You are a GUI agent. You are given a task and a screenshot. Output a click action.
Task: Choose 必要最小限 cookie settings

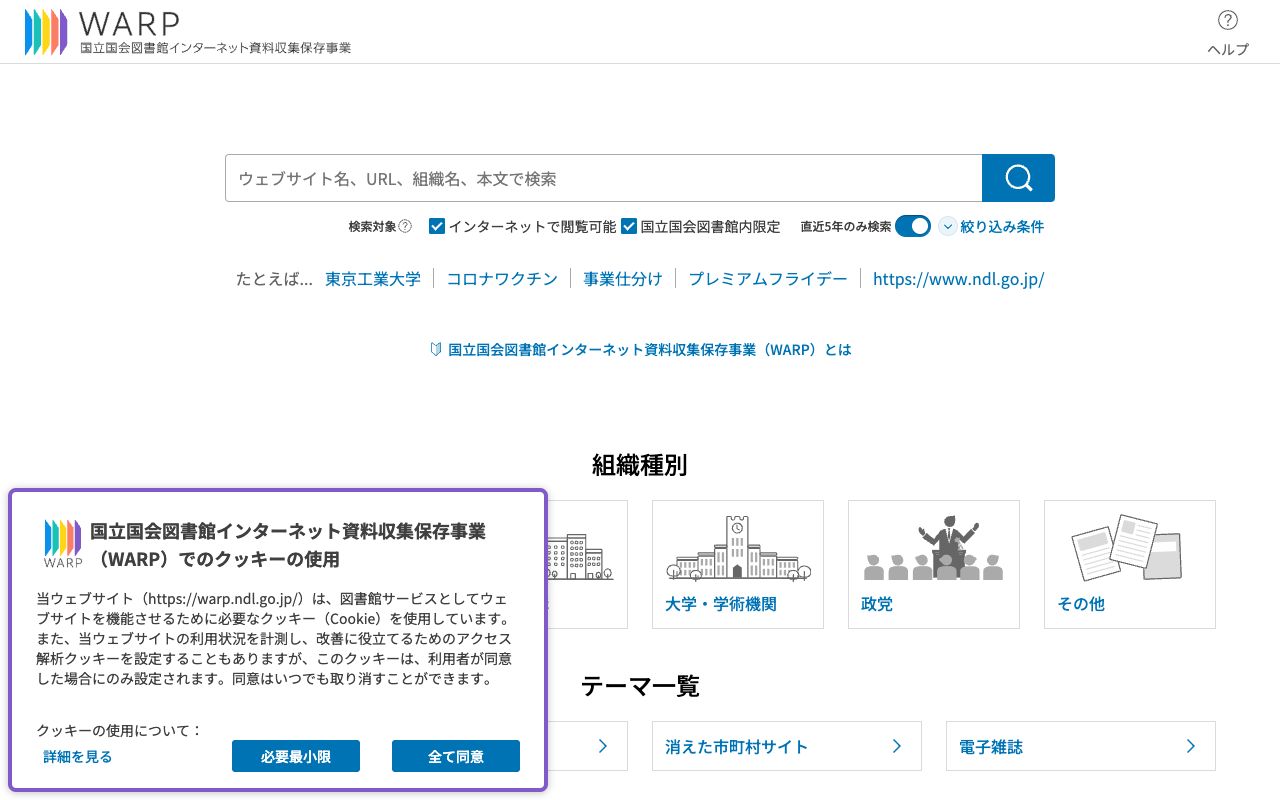tap(295, 756)
